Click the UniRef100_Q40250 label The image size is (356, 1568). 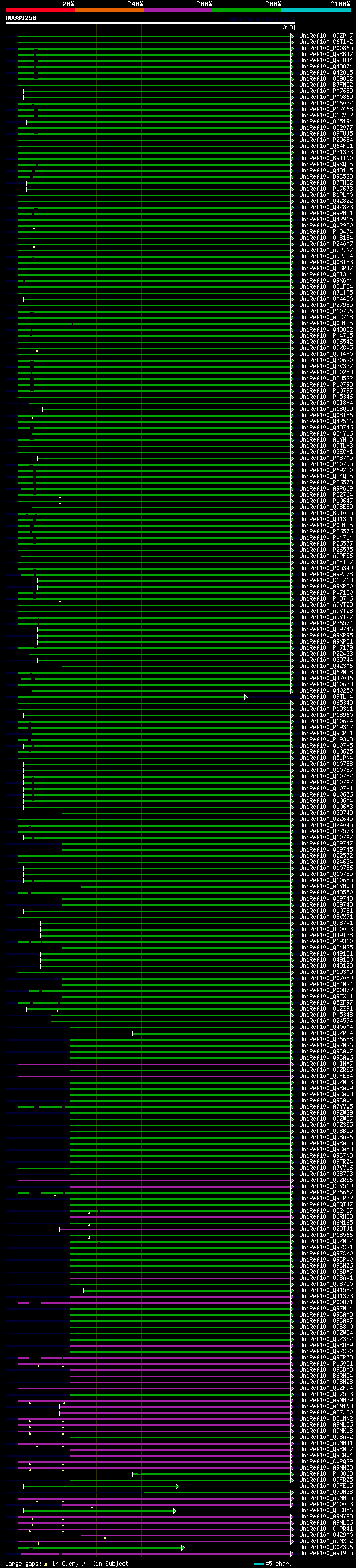[x=325, y=691]
